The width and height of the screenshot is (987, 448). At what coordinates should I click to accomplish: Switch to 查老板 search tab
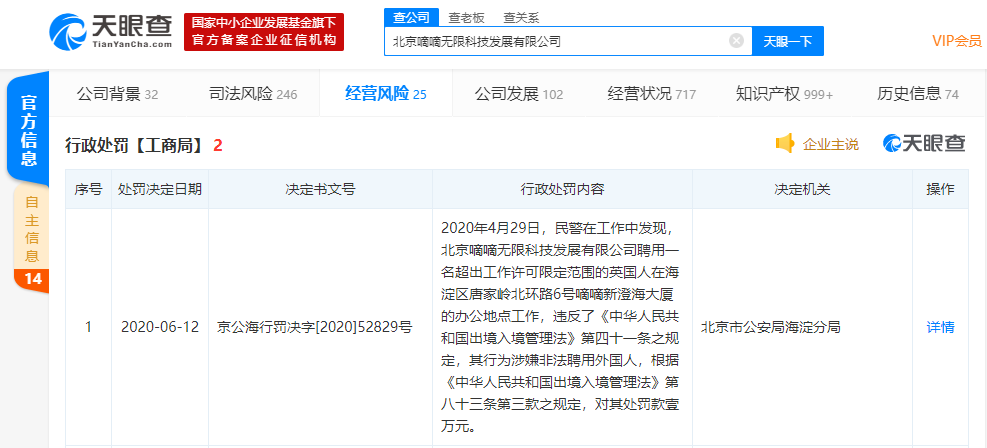[x=466, y=17]
